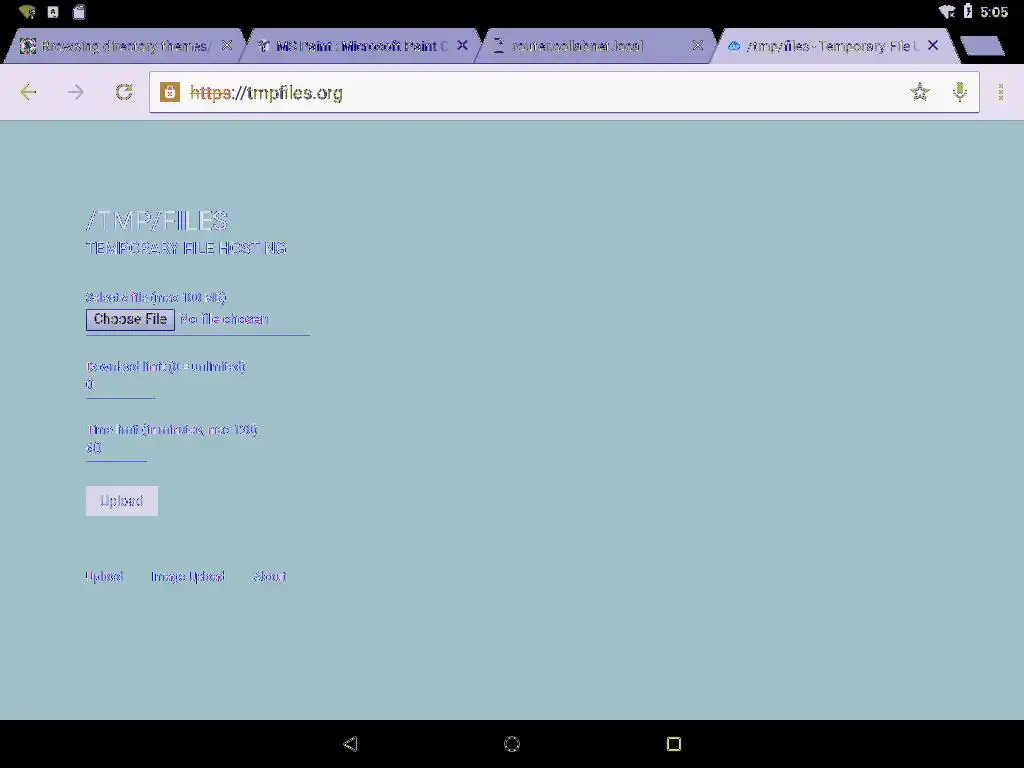Switch to the MS Paint tab

click(361, 46)
